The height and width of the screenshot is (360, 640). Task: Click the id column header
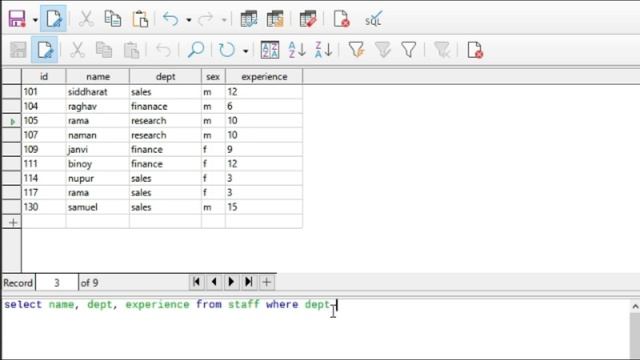(44, 76)
